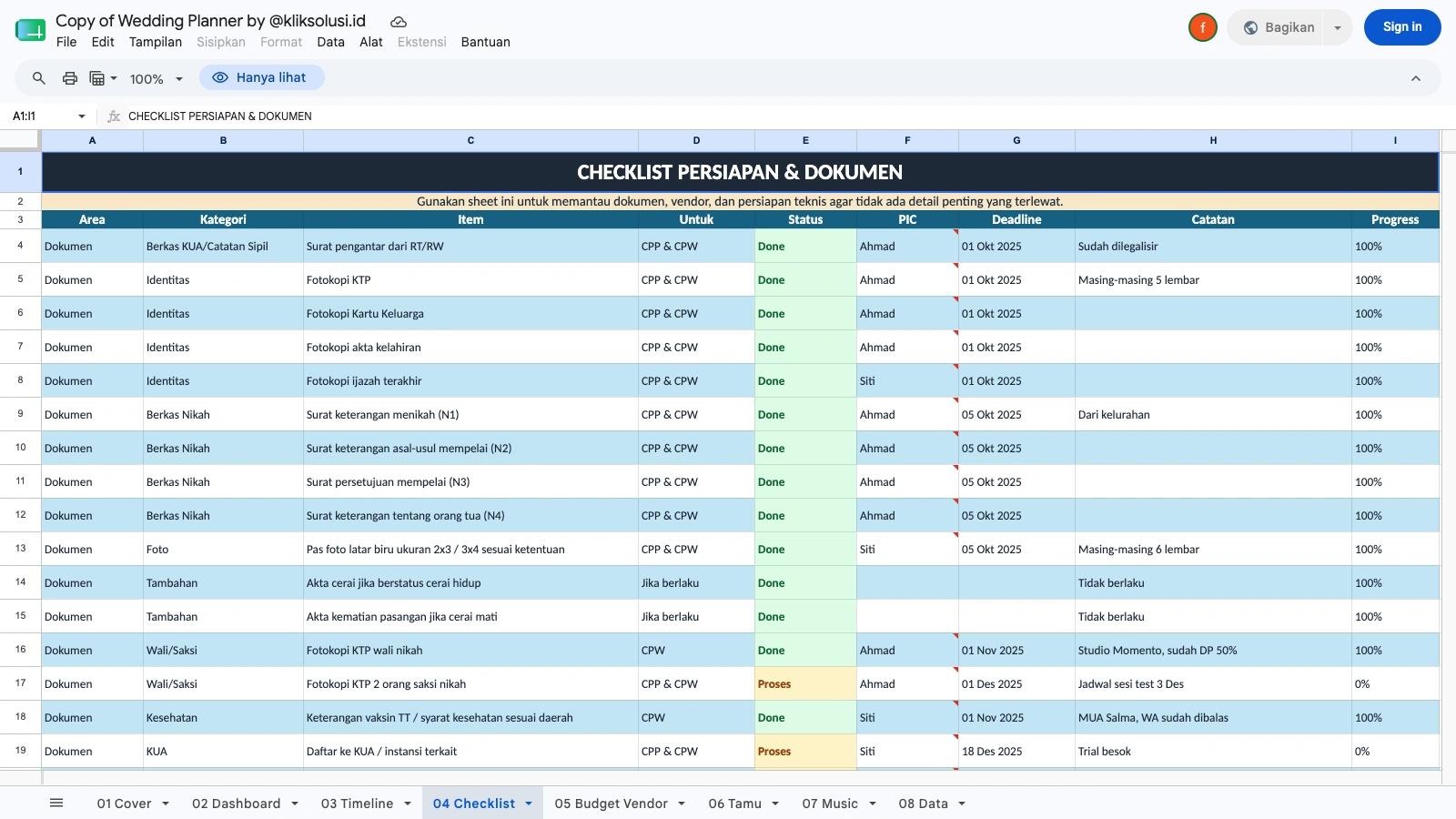Switch to the 02 Dashboard sheet tab

point(236,804)
